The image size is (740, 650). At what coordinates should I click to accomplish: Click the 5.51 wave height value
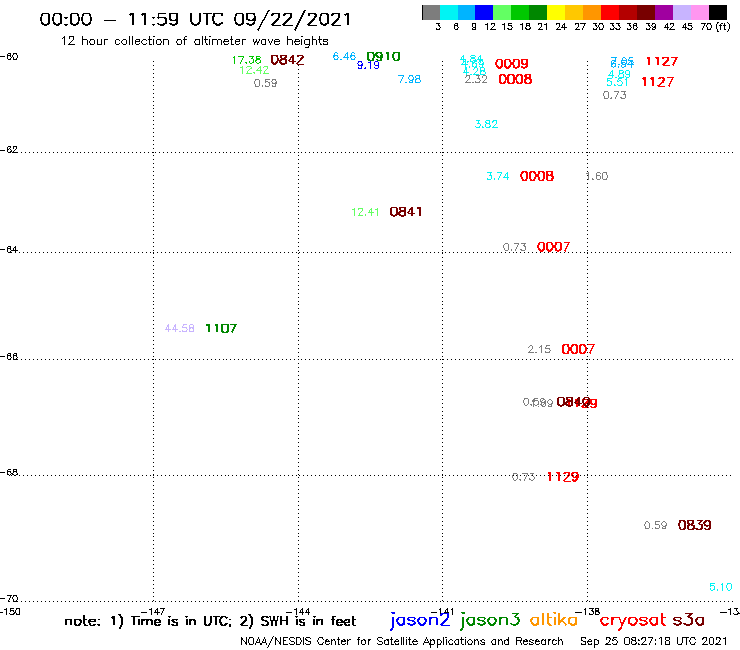click(x=617, y=83)
